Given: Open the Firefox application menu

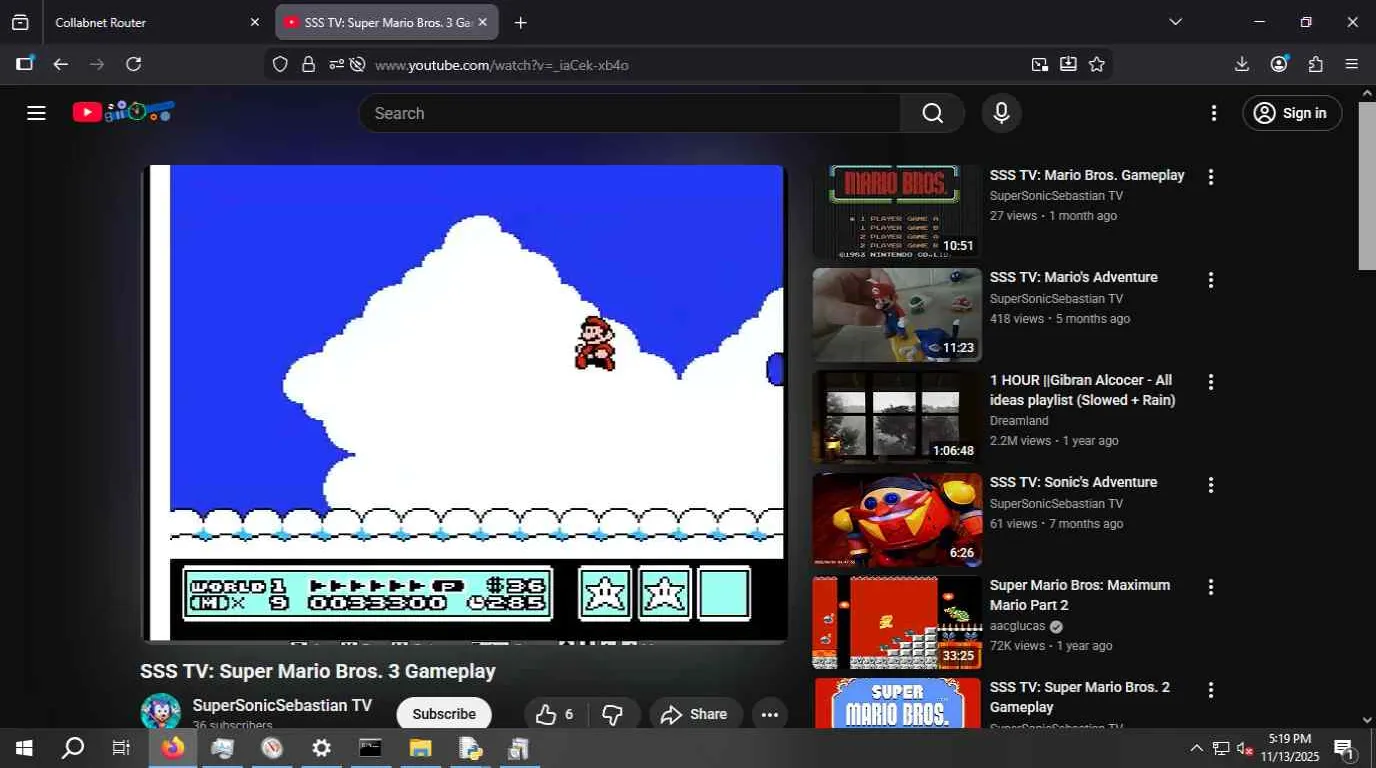Looking at the screenshot, I should coord(1352,64).
